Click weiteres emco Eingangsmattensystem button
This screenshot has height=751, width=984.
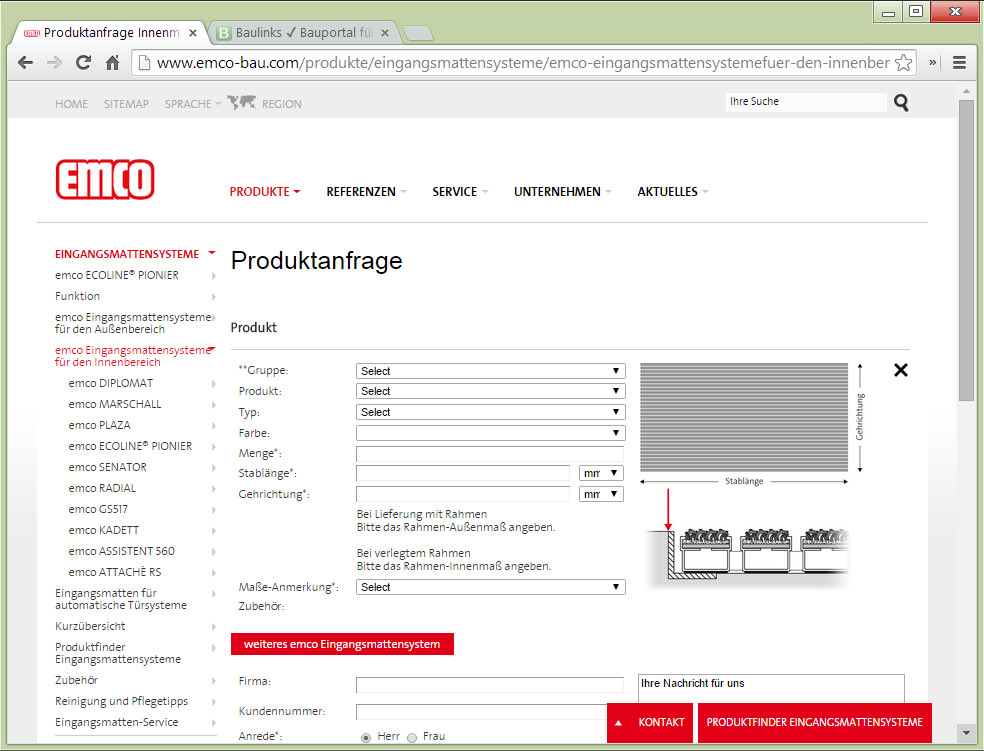tap(342, 644)
